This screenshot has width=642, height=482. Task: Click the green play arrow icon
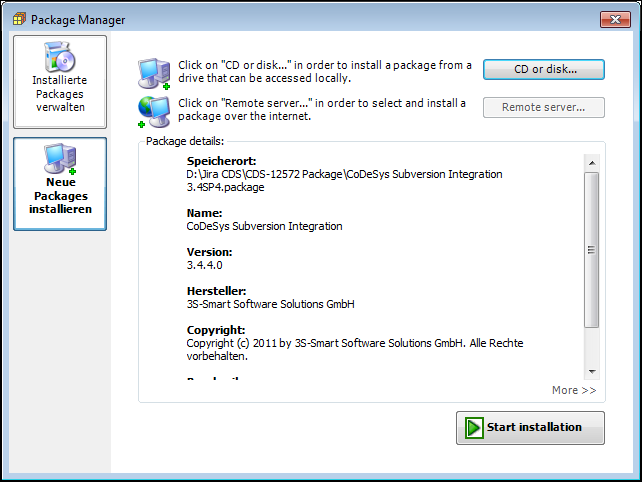pos(473,428)
